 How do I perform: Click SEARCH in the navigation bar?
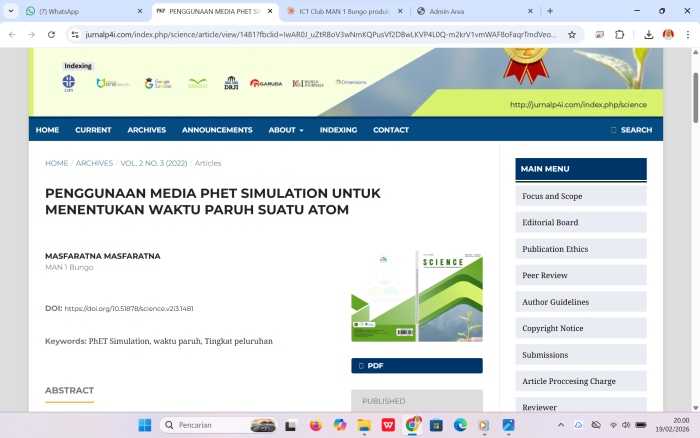pos(632,130)
